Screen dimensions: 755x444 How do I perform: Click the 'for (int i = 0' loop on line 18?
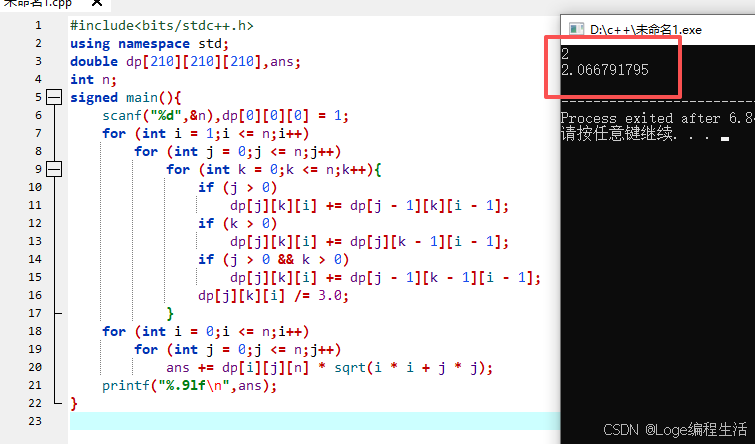coord(206,331)
